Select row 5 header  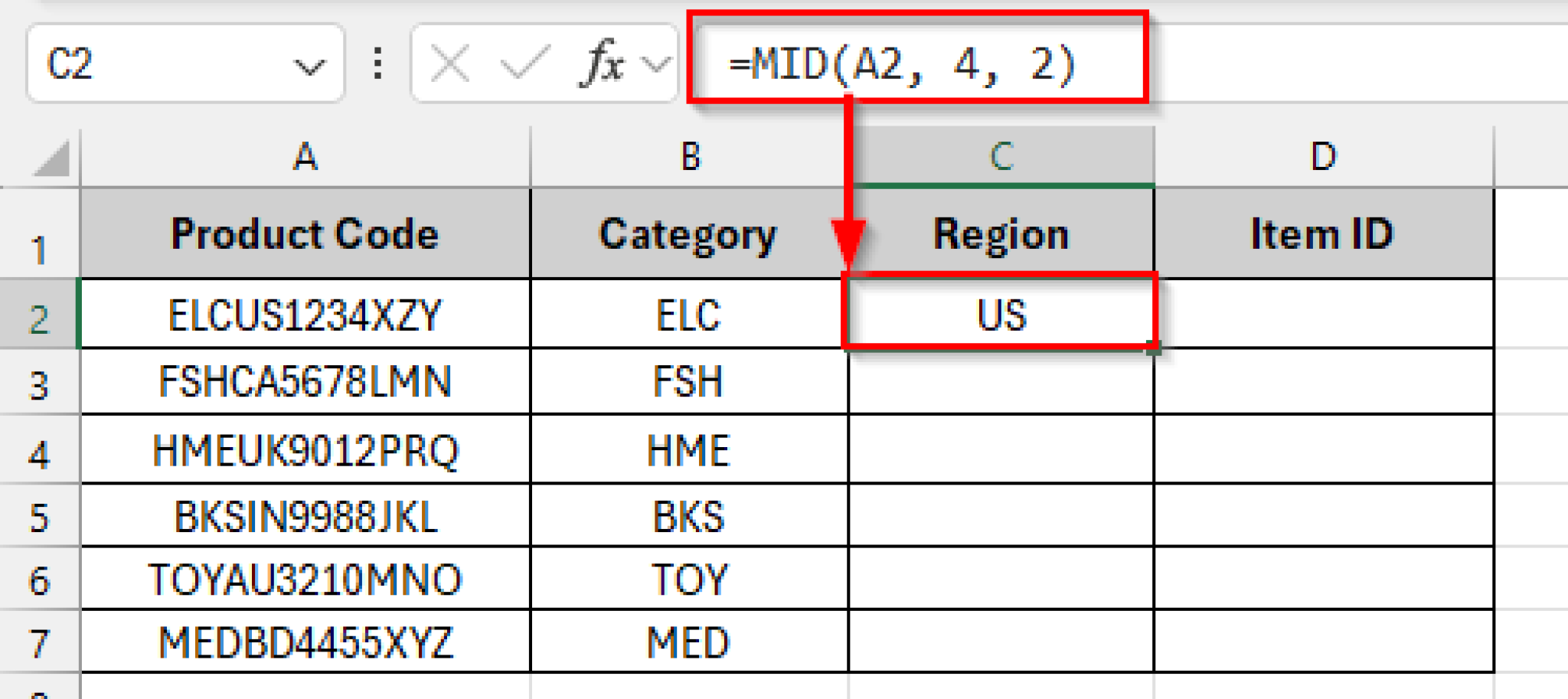[39, 518]
